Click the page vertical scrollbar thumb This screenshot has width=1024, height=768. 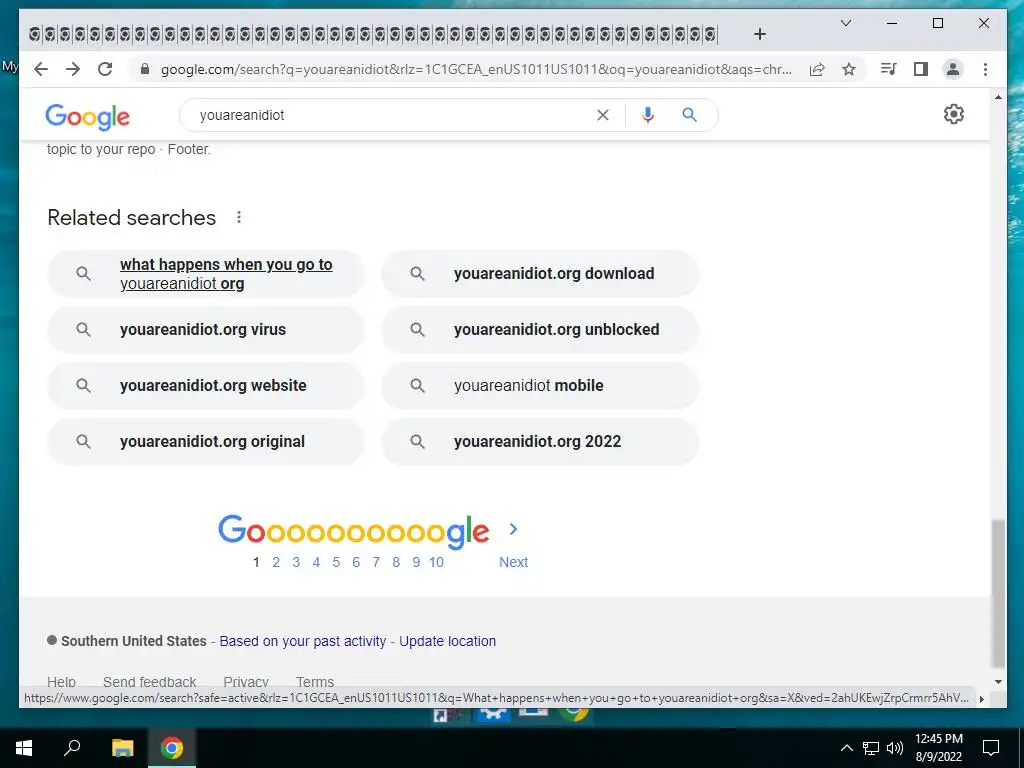click(998, 594)
